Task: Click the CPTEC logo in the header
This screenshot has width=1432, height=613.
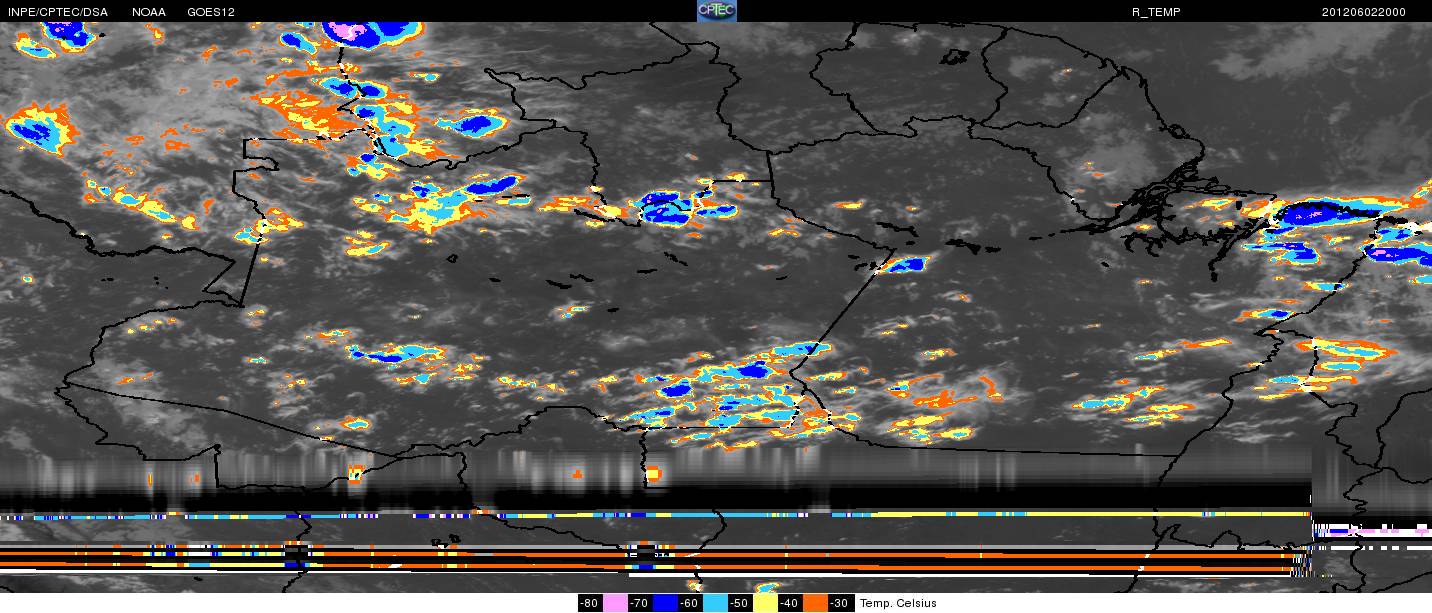Action: coord(716,11)
